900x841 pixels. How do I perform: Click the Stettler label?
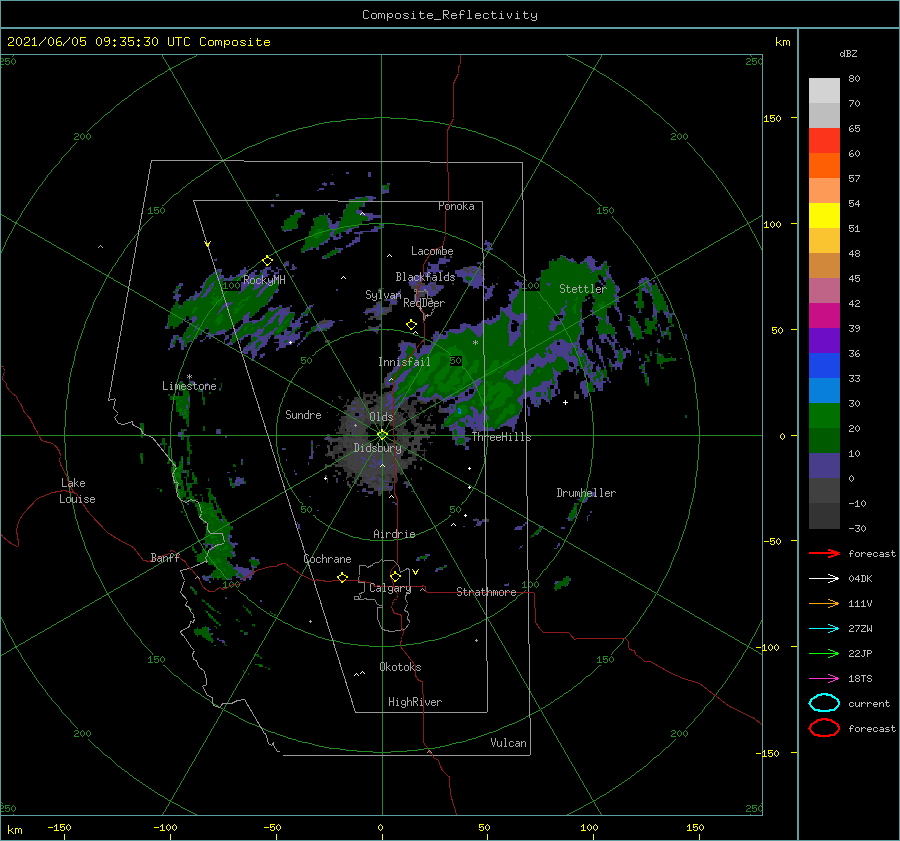pos(583,289)
